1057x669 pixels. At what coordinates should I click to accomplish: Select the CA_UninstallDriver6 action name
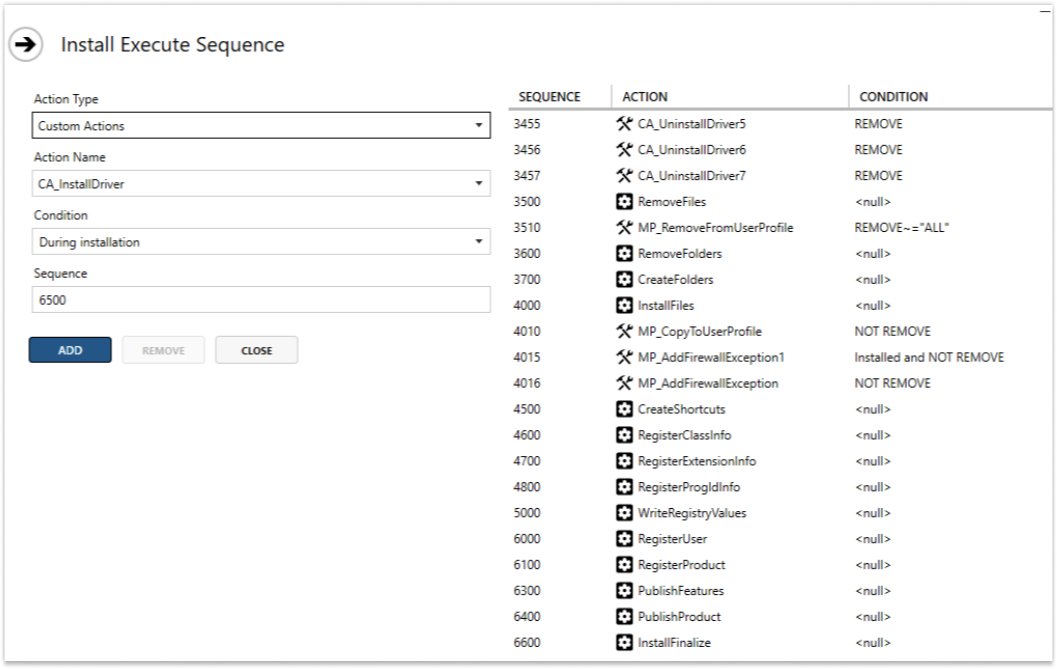tap(692, 150)
